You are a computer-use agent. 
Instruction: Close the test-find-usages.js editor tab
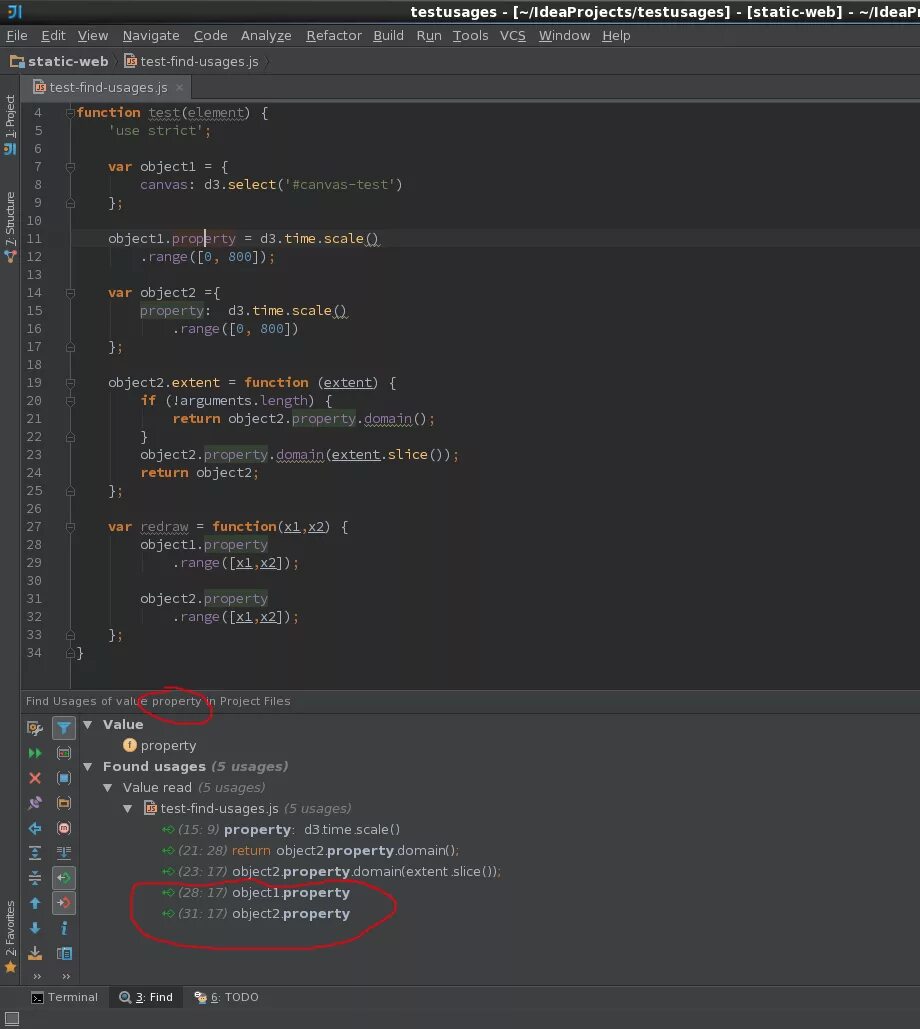click(x=179, y=87)
